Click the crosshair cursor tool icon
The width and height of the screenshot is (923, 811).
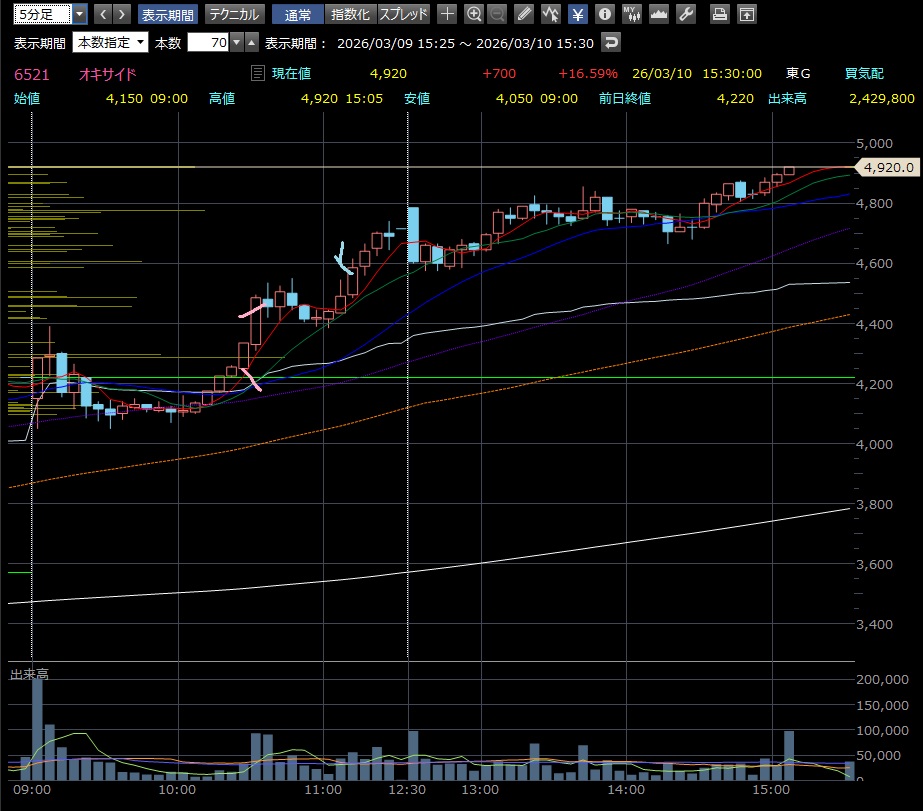(x=447, y=14)
